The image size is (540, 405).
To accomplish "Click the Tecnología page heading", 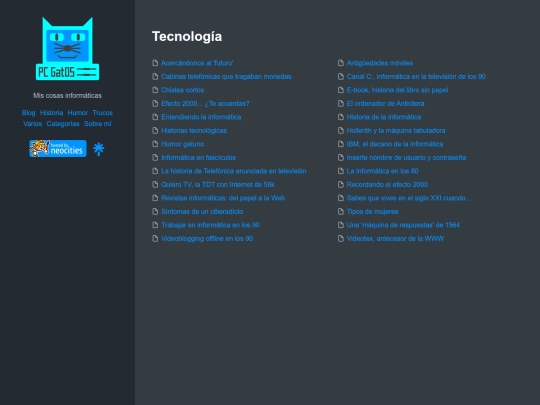I will pos(187,37).
